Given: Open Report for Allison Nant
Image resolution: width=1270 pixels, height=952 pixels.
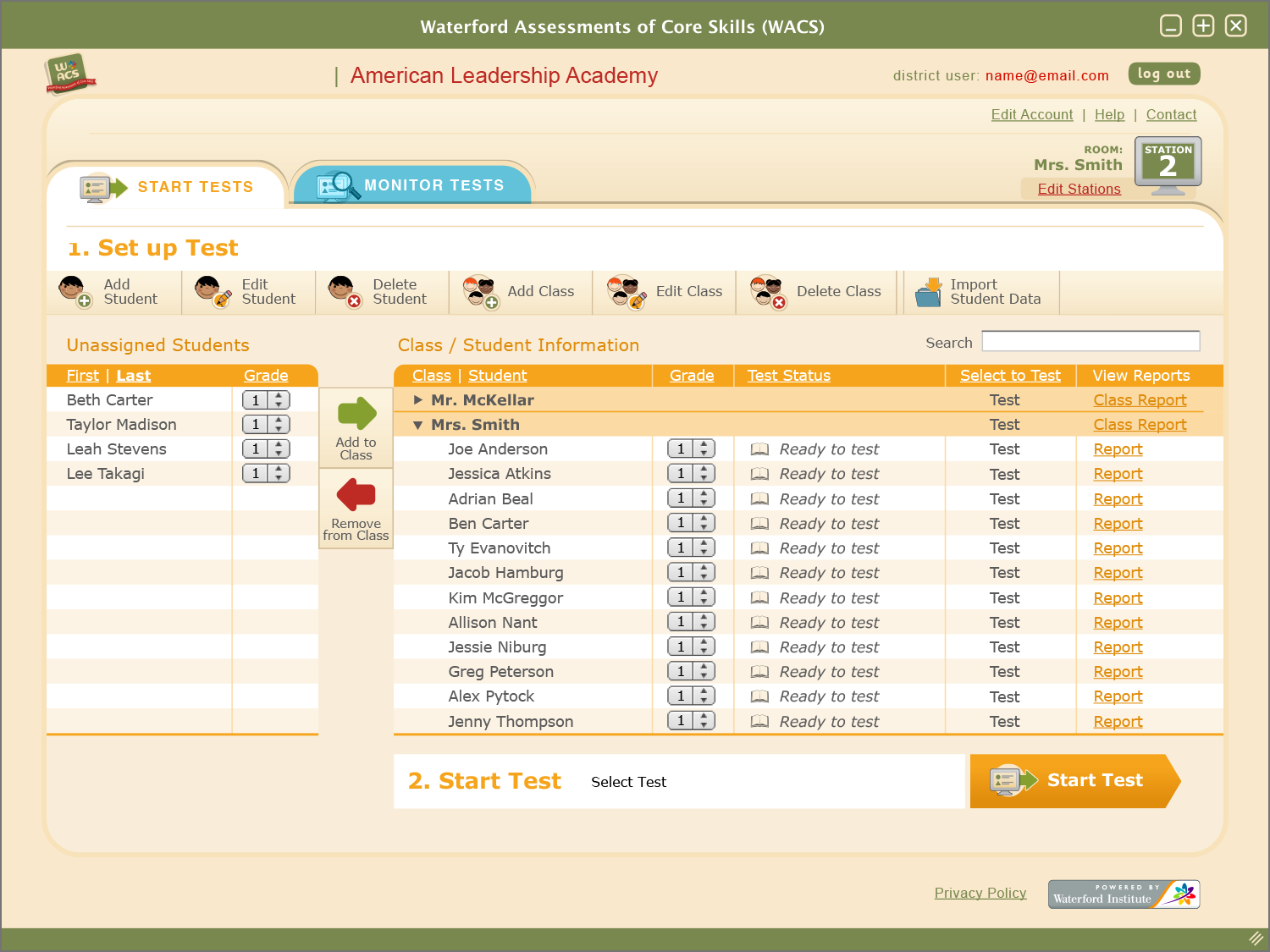Looking at the screenshot, I should (1118, 623).
